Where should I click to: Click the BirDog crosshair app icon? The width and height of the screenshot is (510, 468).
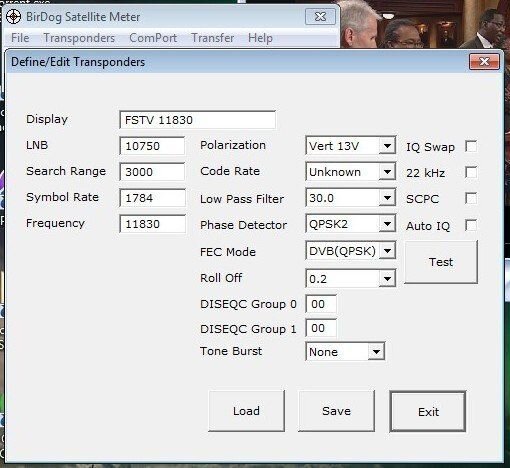coord(14,17)
